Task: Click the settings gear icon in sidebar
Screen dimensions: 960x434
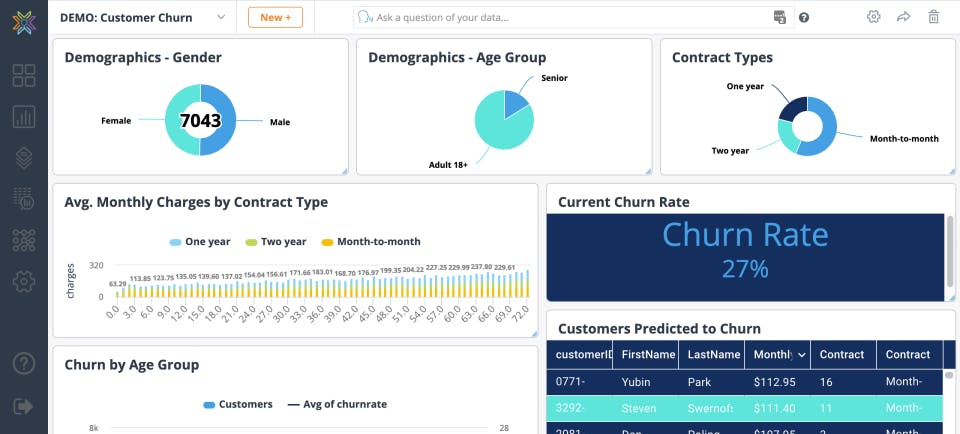Action: pyautogui.click(x=24, y=282)
